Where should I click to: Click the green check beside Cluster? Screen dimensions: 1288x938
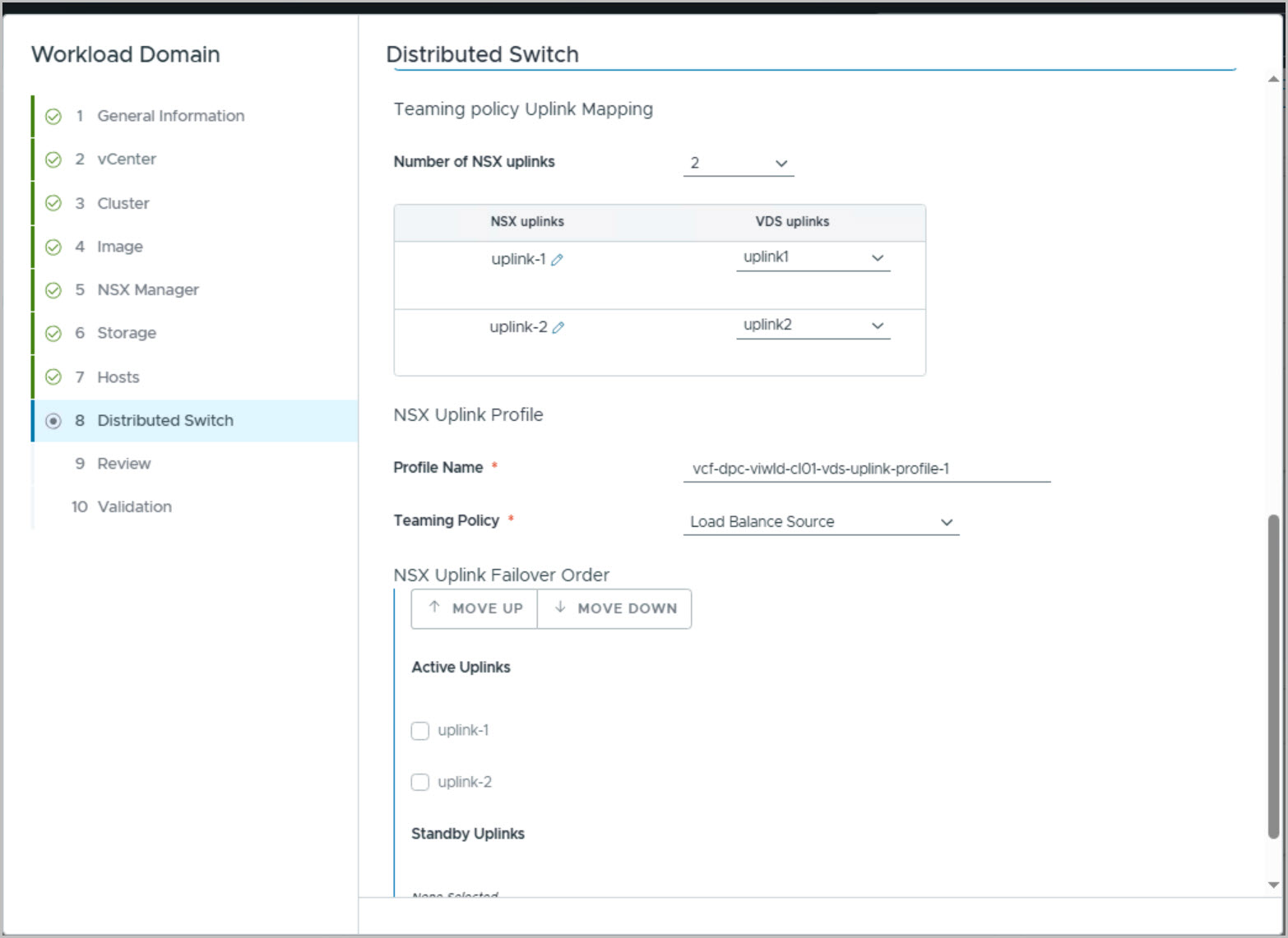point(53,203)
